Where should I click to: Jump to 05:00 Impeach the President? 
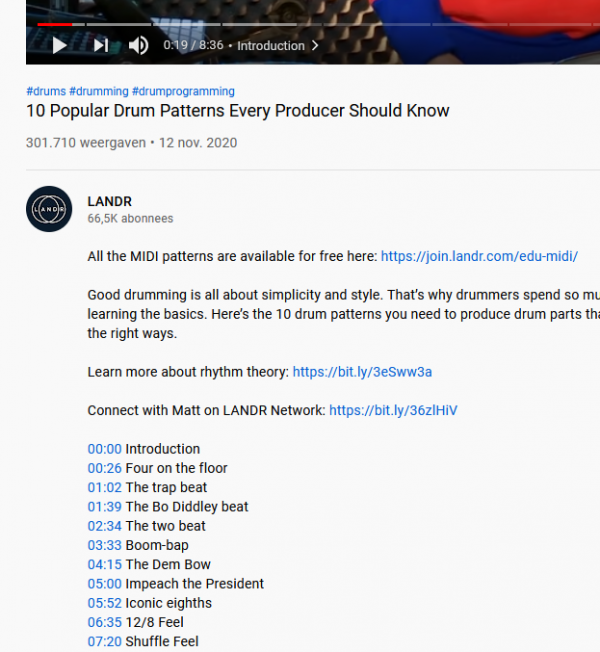coord(104,584)
